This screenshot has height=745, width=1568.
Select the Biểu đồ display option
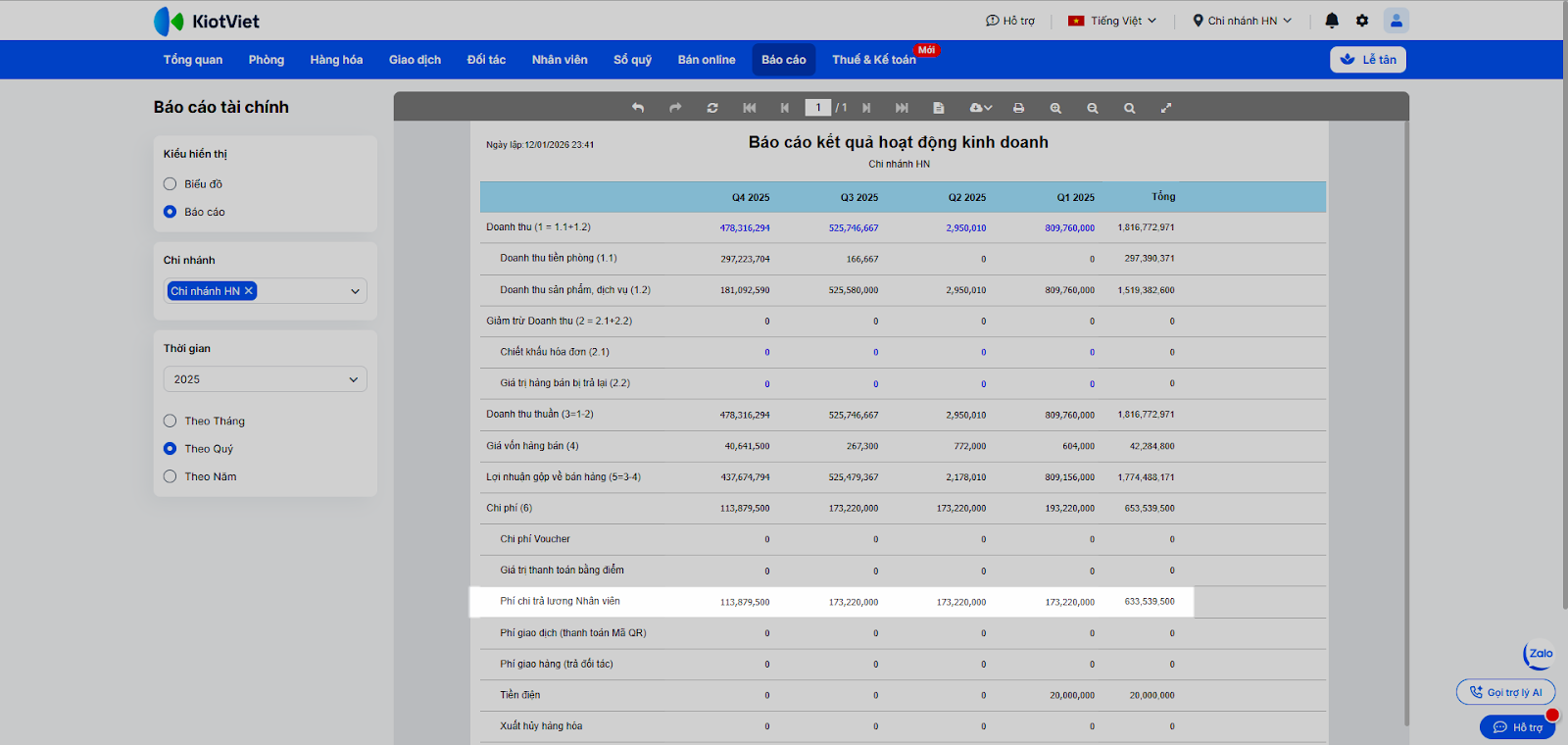click(171, 184)
